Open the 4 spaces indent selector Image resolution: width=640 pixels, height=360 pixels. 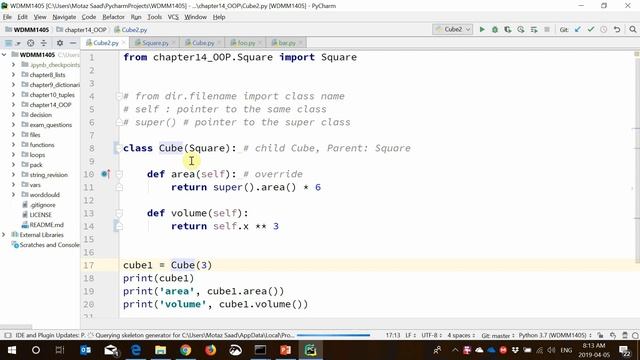coord(461,335)
